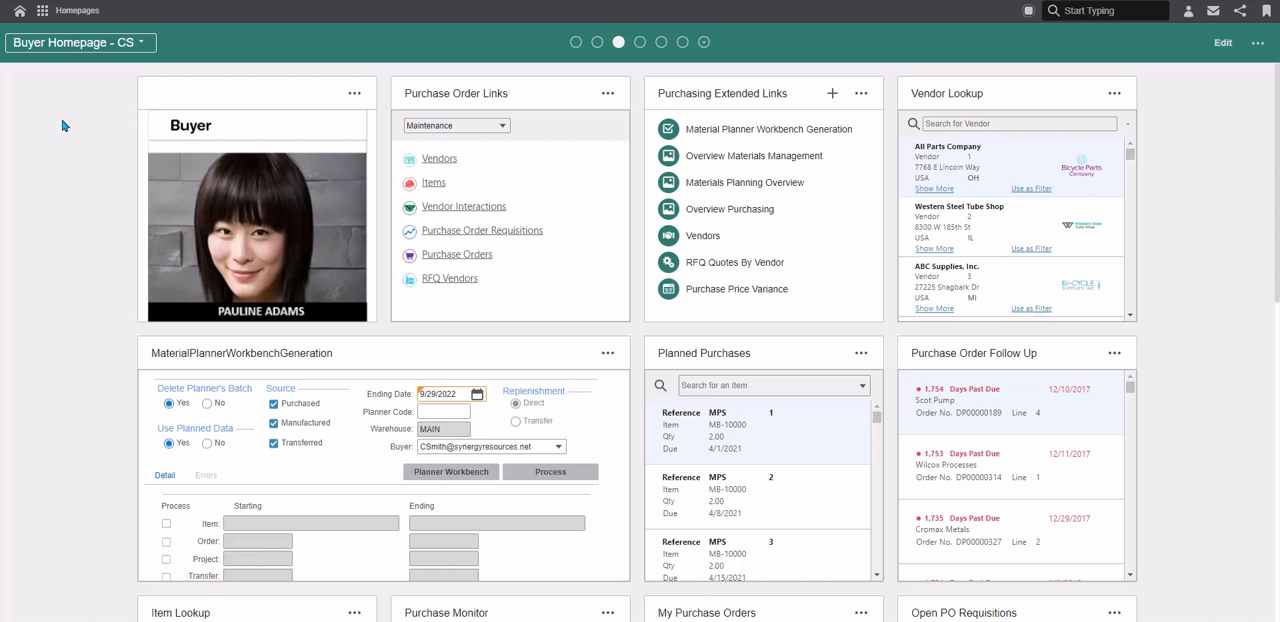Open Vendor Lookup search filter arrow

[1128, 124]
